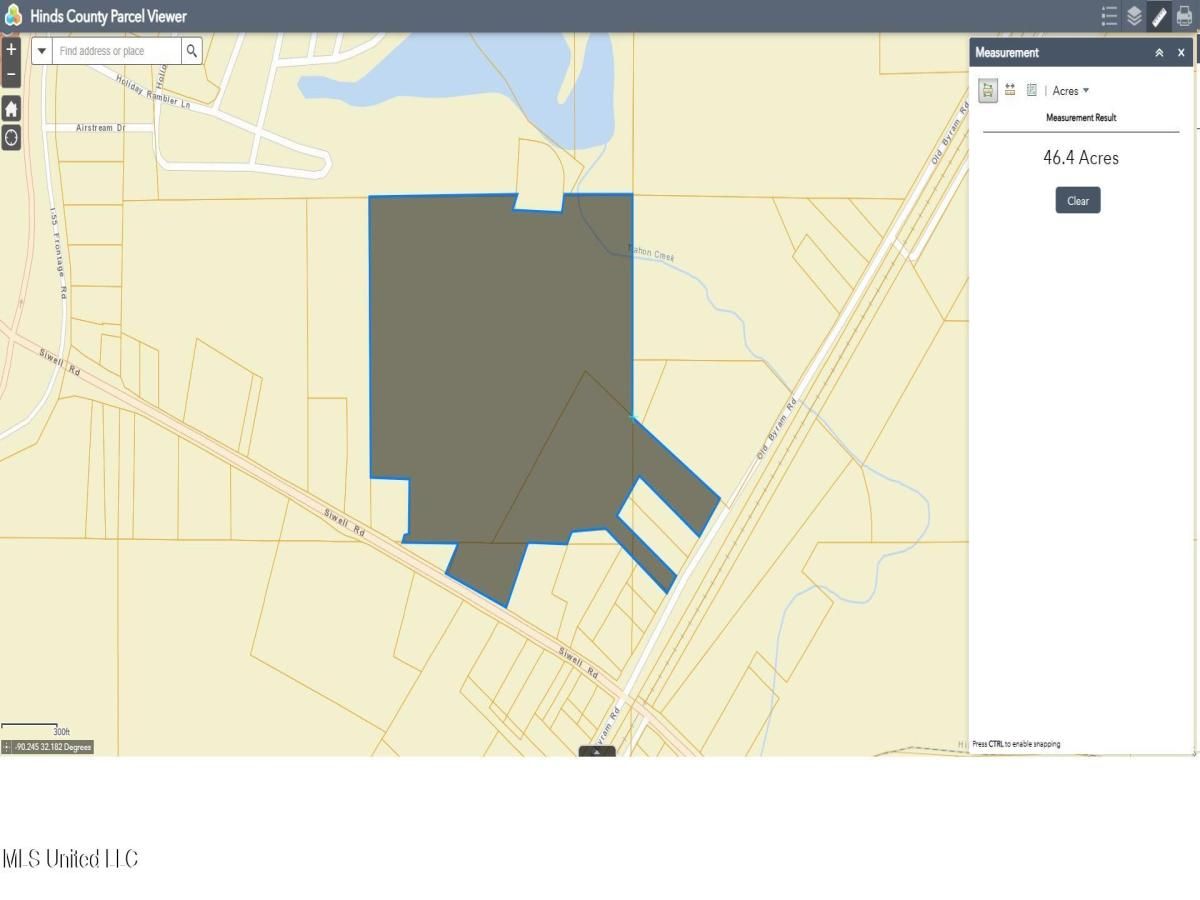The height and width of the screenshot is (900, 1200).
Task: Open the Legend widget icon
Action: 1109,16
